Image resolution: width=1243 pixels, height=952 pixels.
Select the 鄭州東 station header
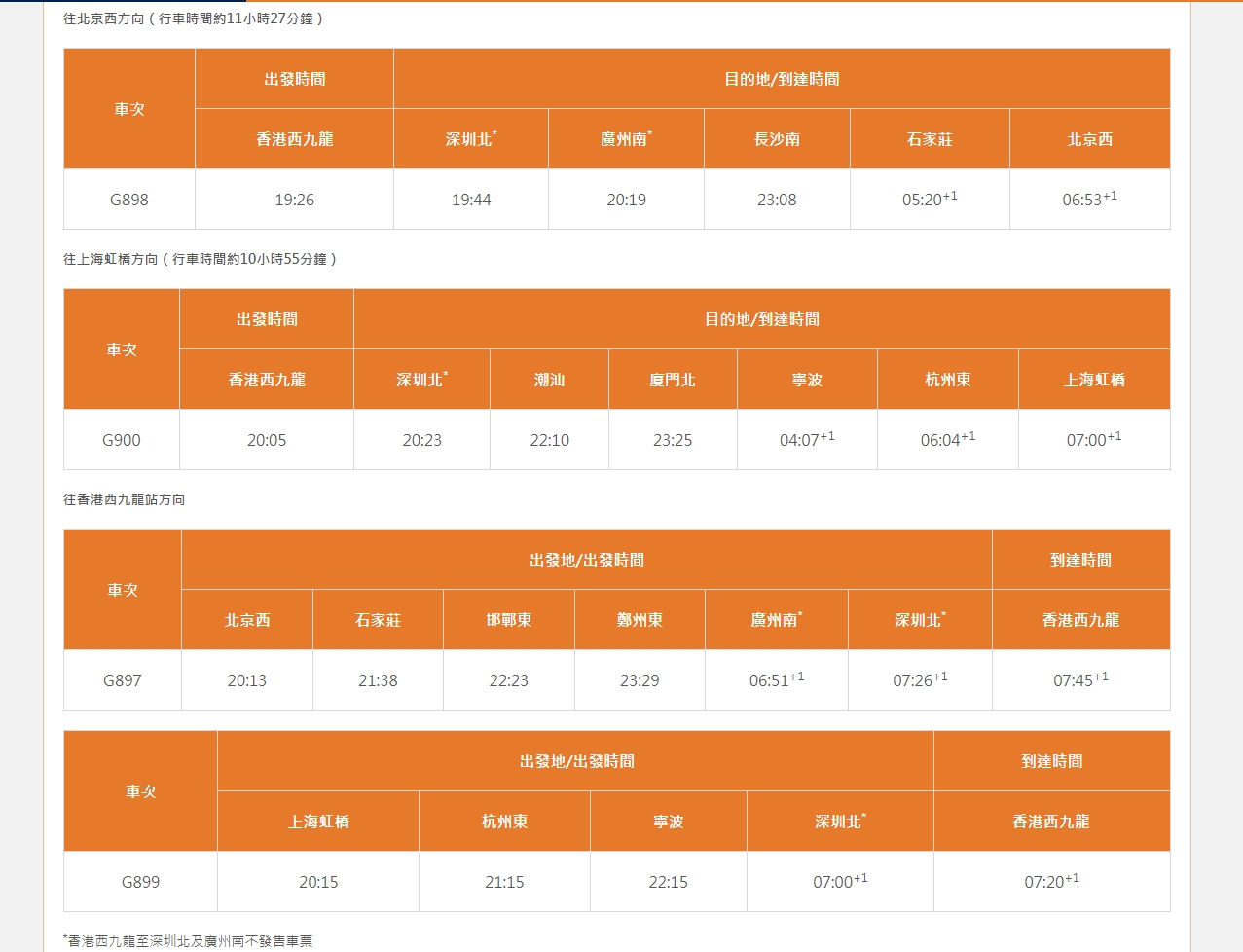coord(640,620)
